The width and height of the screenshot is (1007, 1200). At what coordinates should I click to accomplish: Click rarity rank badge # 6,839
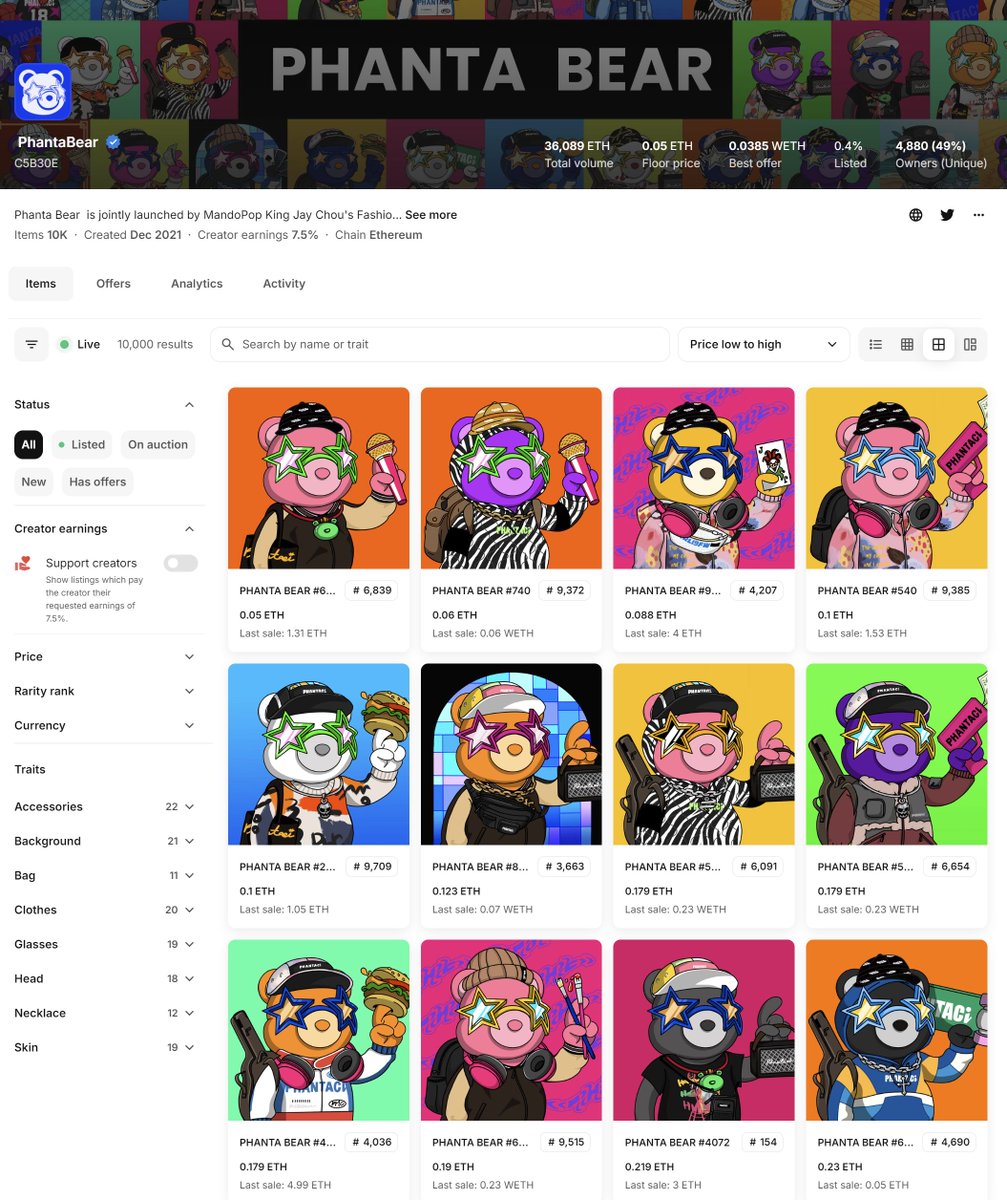tap(372, 590)
